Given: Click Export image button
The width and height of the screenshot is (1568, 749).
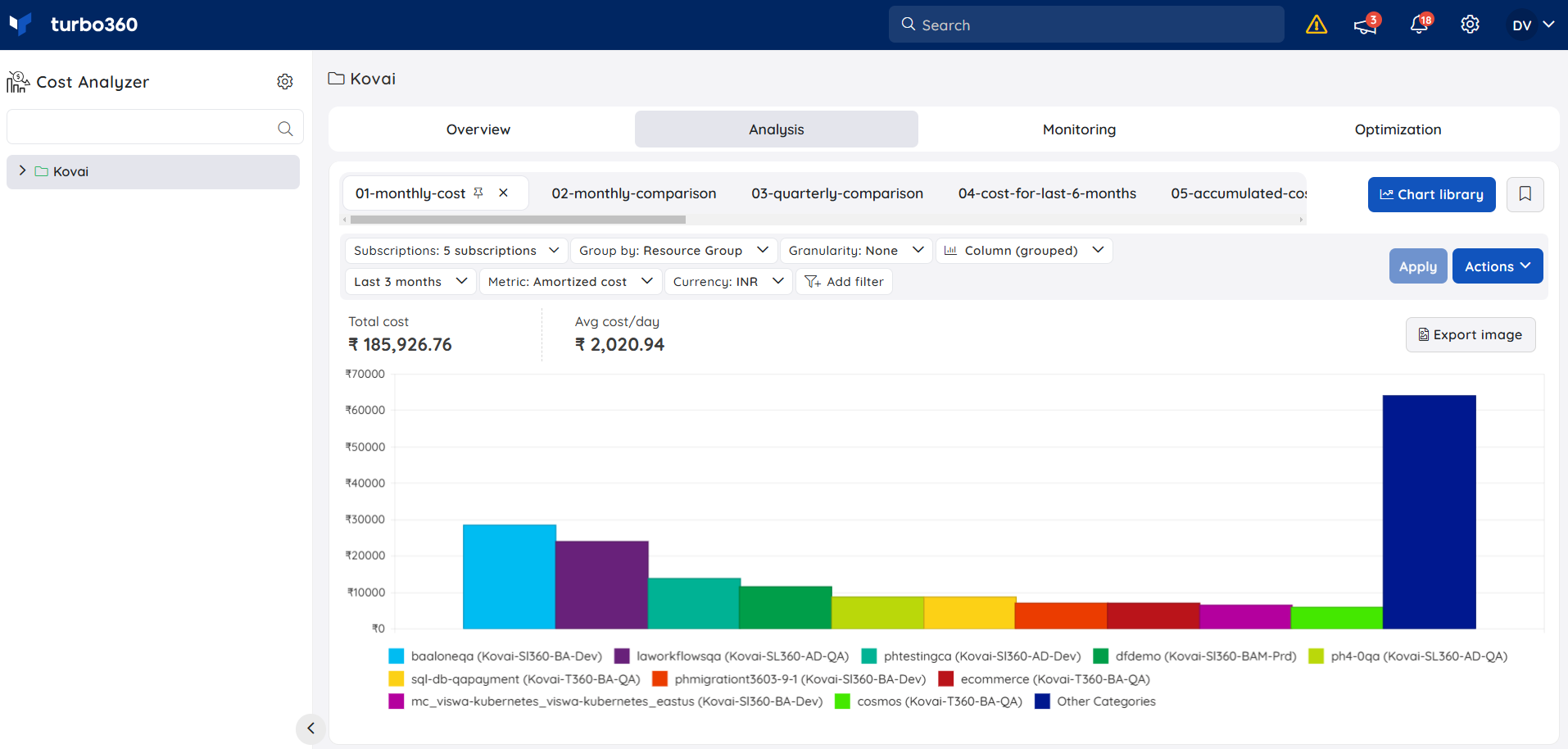Looking at the screenshot, I should (x=1471, y=334).
